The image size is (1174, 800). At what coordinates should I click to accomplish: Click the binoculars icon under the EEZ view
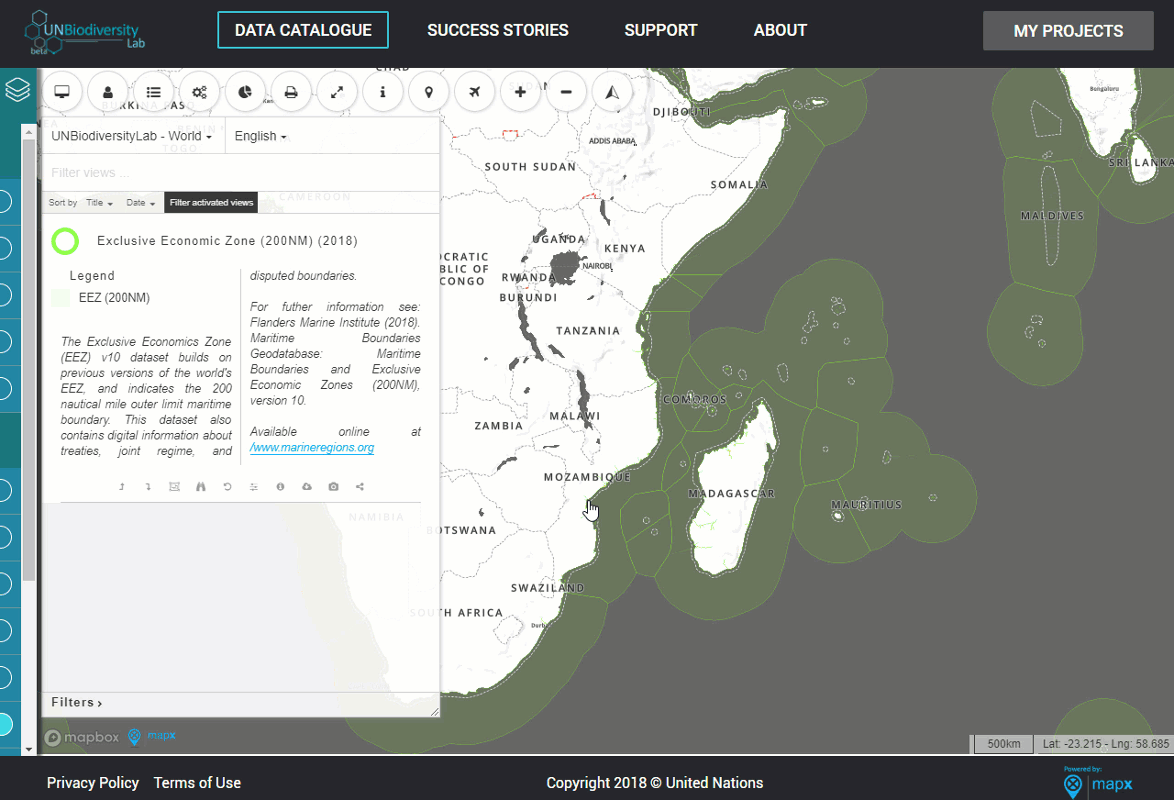(201, 487)
